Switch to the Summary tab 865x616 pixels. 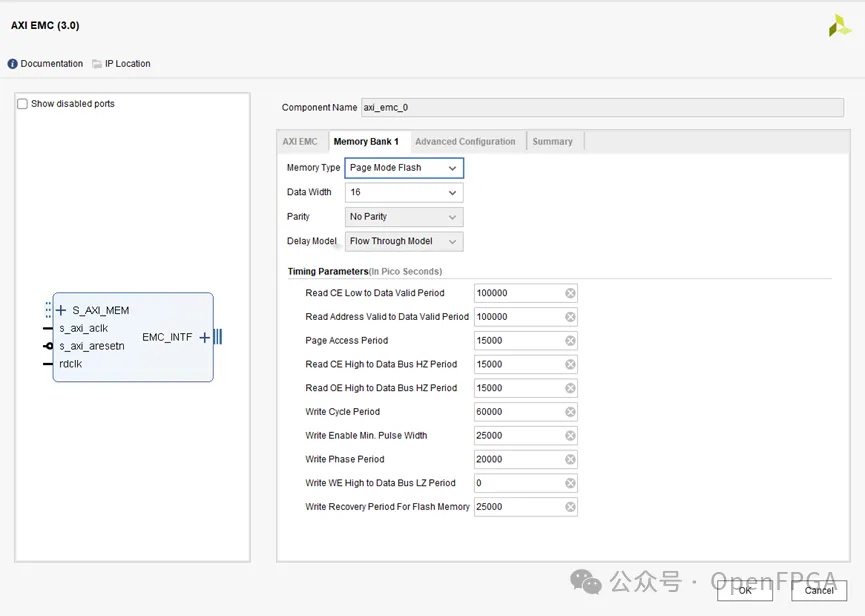pyautogui.click(x=552, y=142)
